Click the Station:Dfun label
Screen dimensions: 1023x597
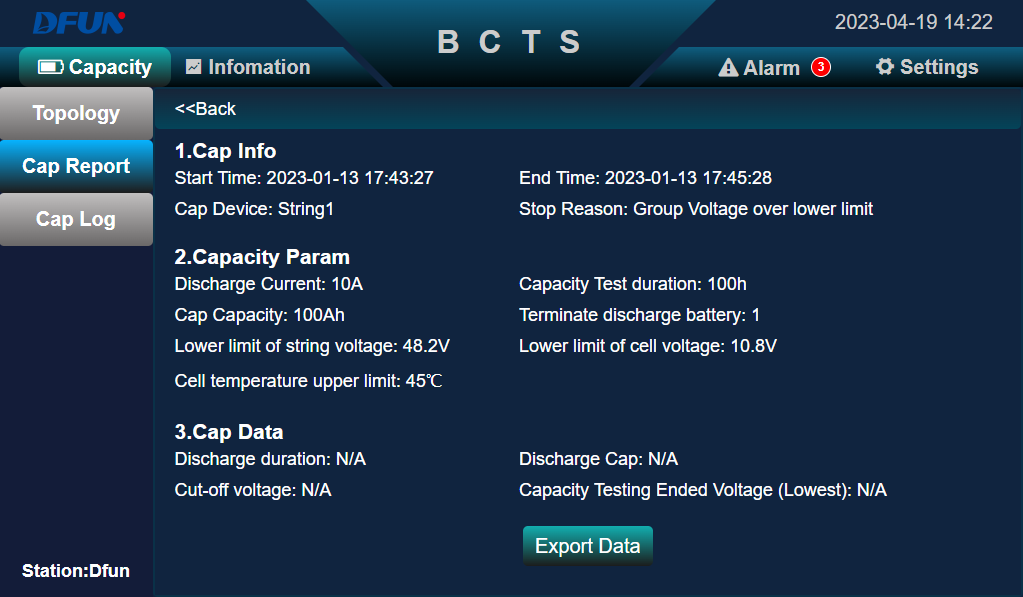[x=76, y=570]
